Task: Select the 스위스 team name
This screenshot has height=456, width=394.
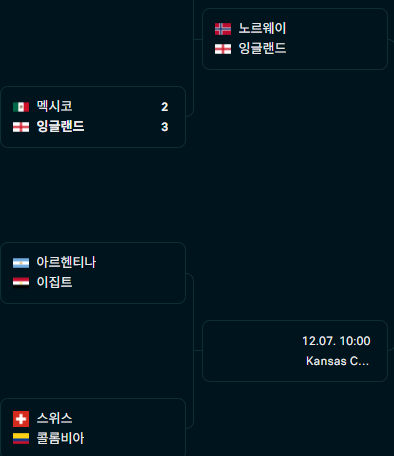Action: (x=54, y=418)
